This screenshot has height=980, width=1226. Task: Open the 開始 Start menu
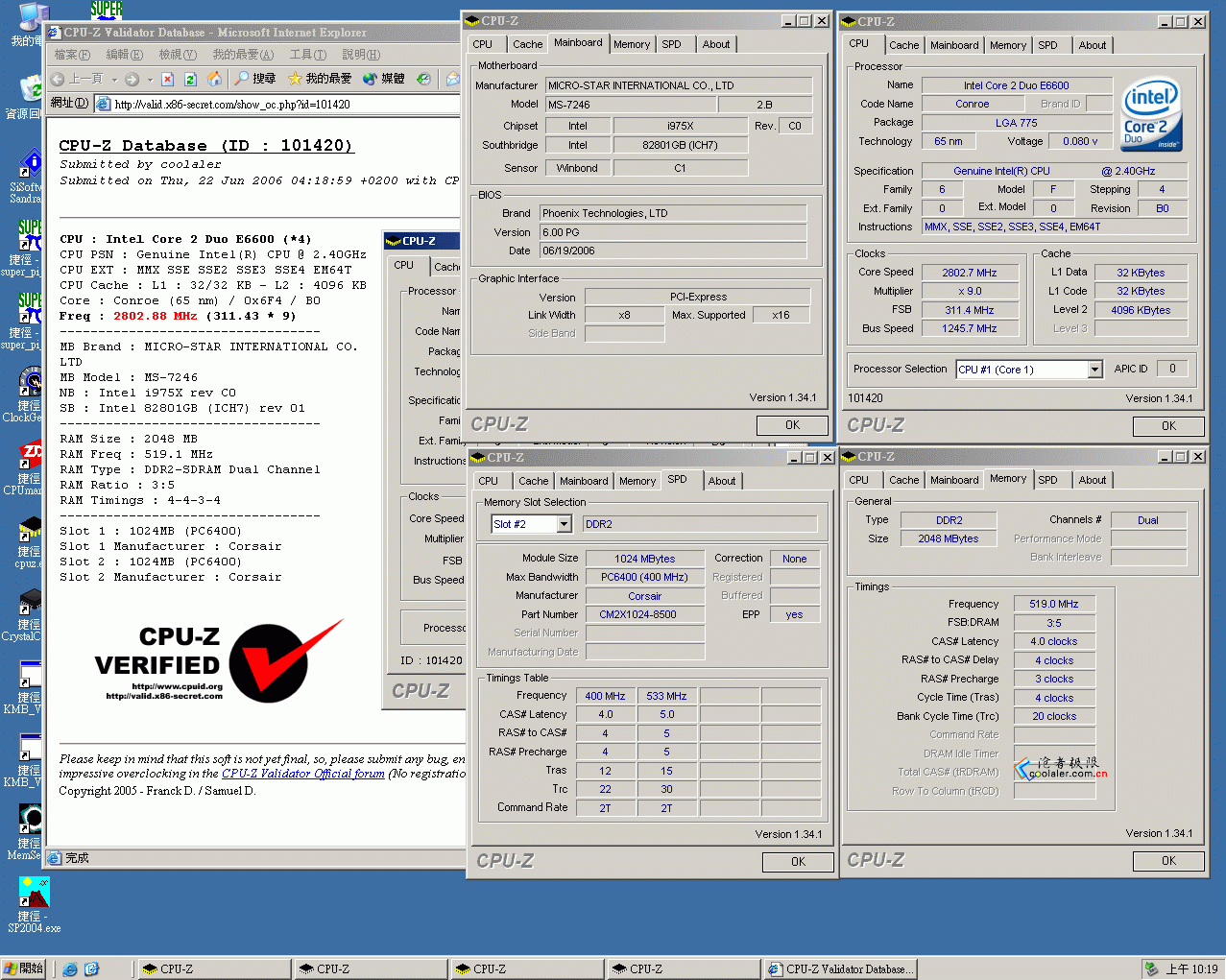24,968
